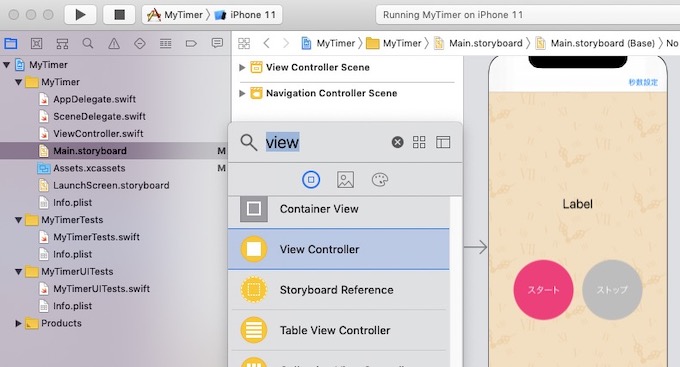Open the related items grid menu
The width and height of the screenshot is (680, 367).
244,43
